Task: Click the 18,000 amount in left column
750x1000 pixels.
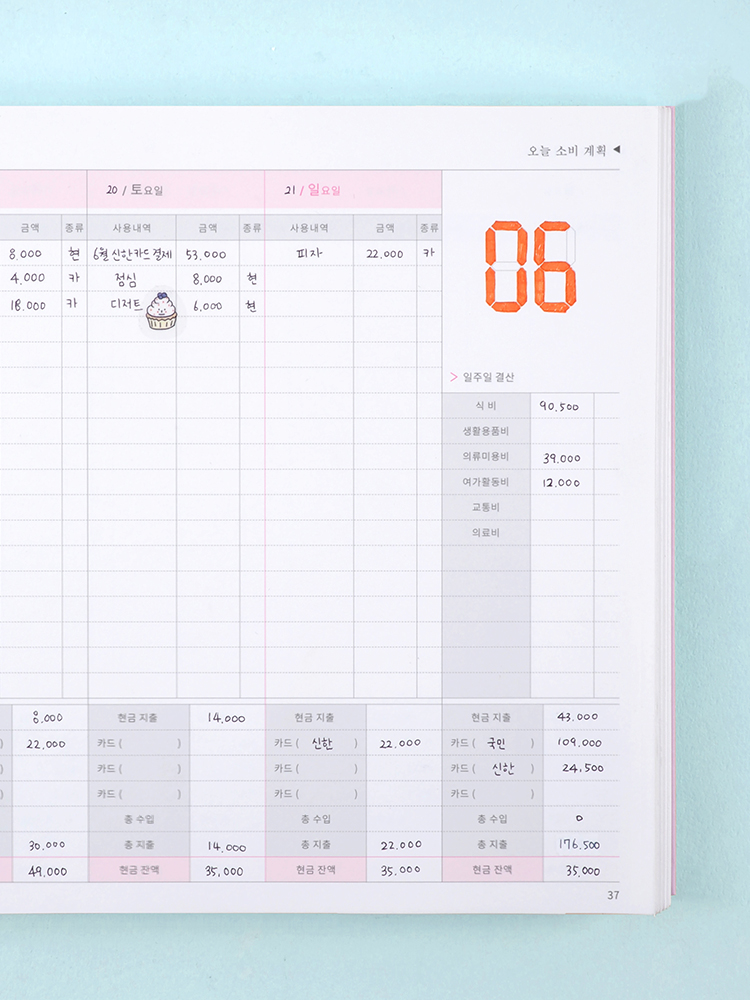Action: pos(27,305)
